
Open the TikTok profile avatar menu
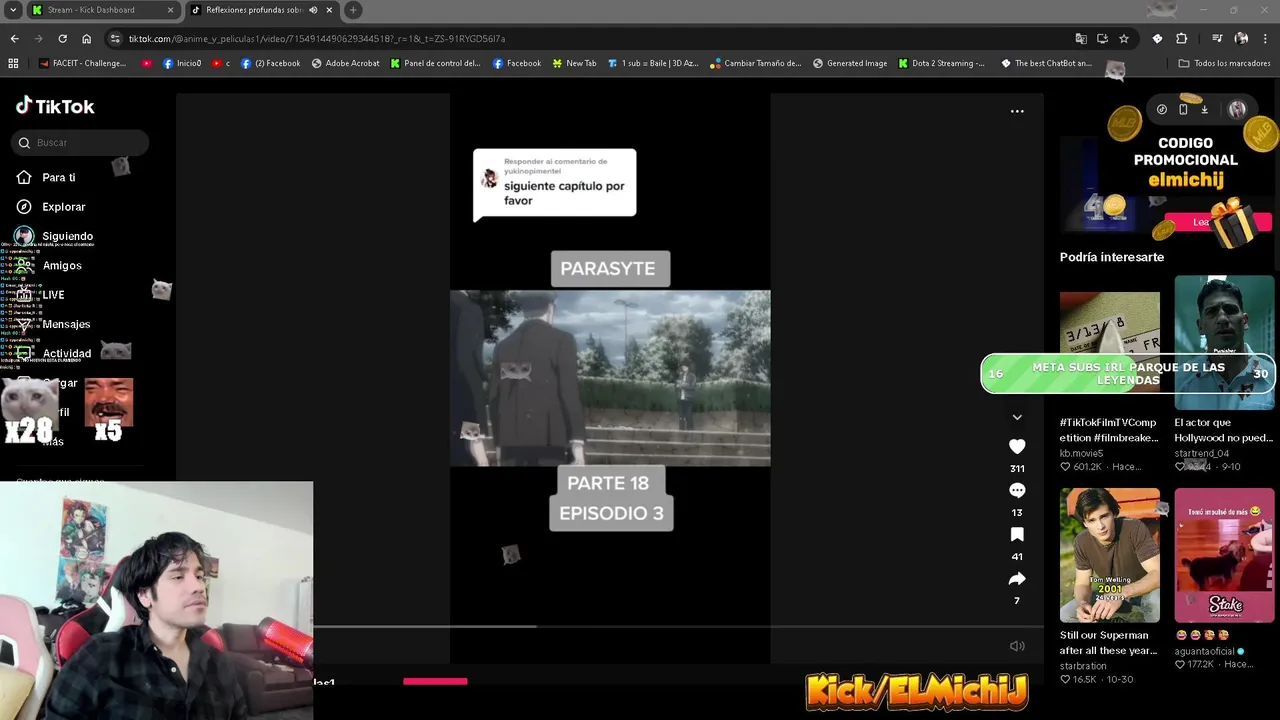tap(1237, 109)
